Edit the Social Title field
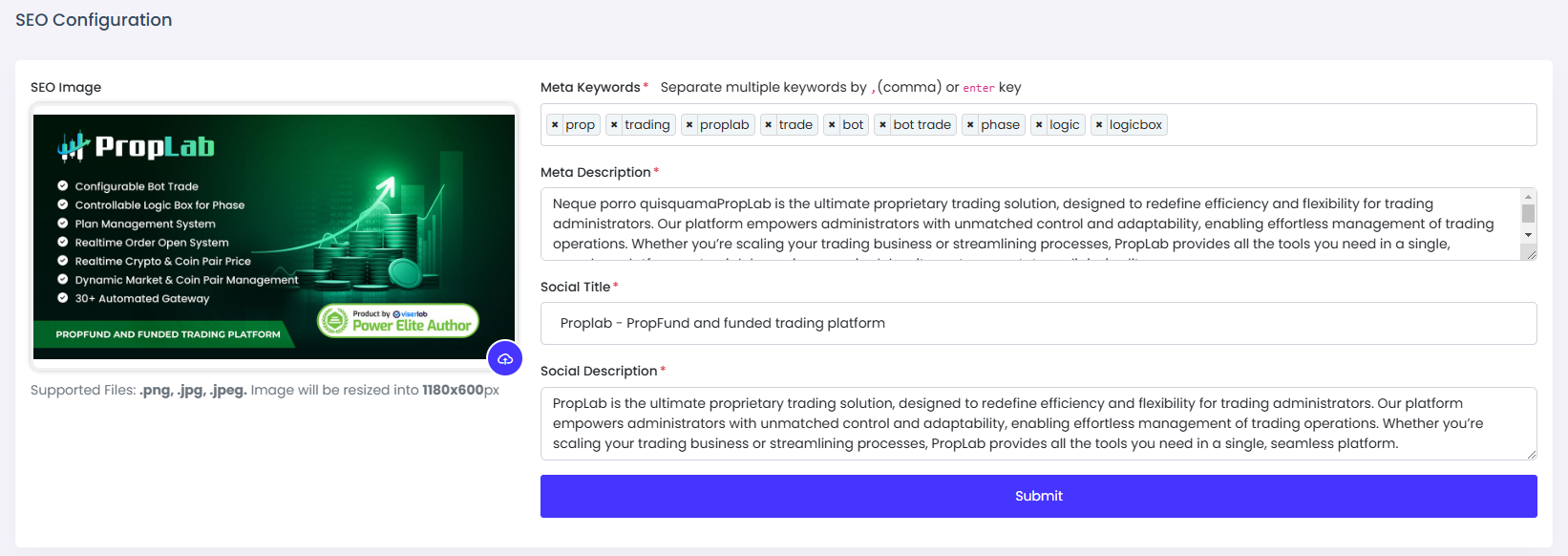Viewport: 1568px width, 556px height. pyautogui.click(x=1038, y=323)
